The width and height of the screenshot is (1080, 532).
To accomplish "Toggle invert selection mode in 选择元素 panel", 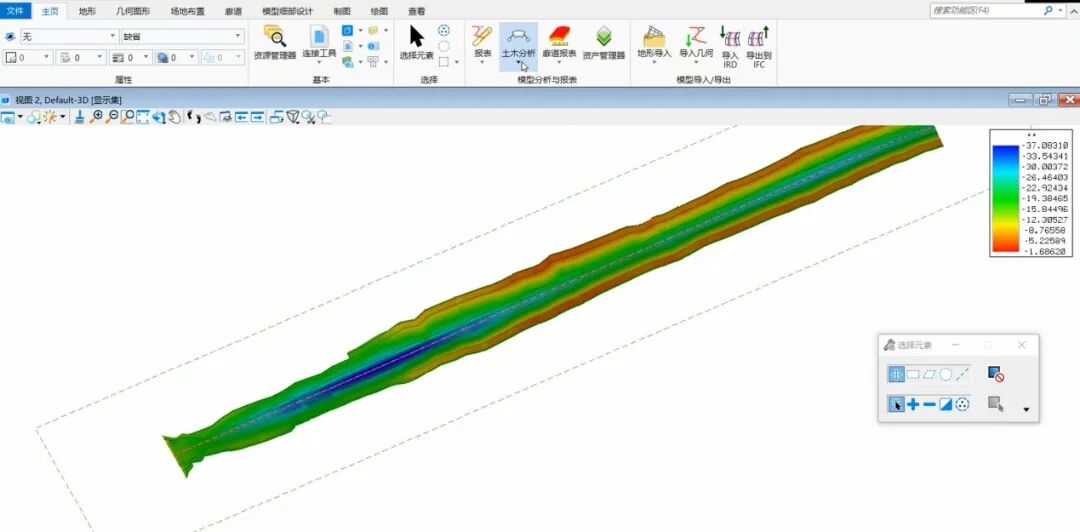I will 945,404.
